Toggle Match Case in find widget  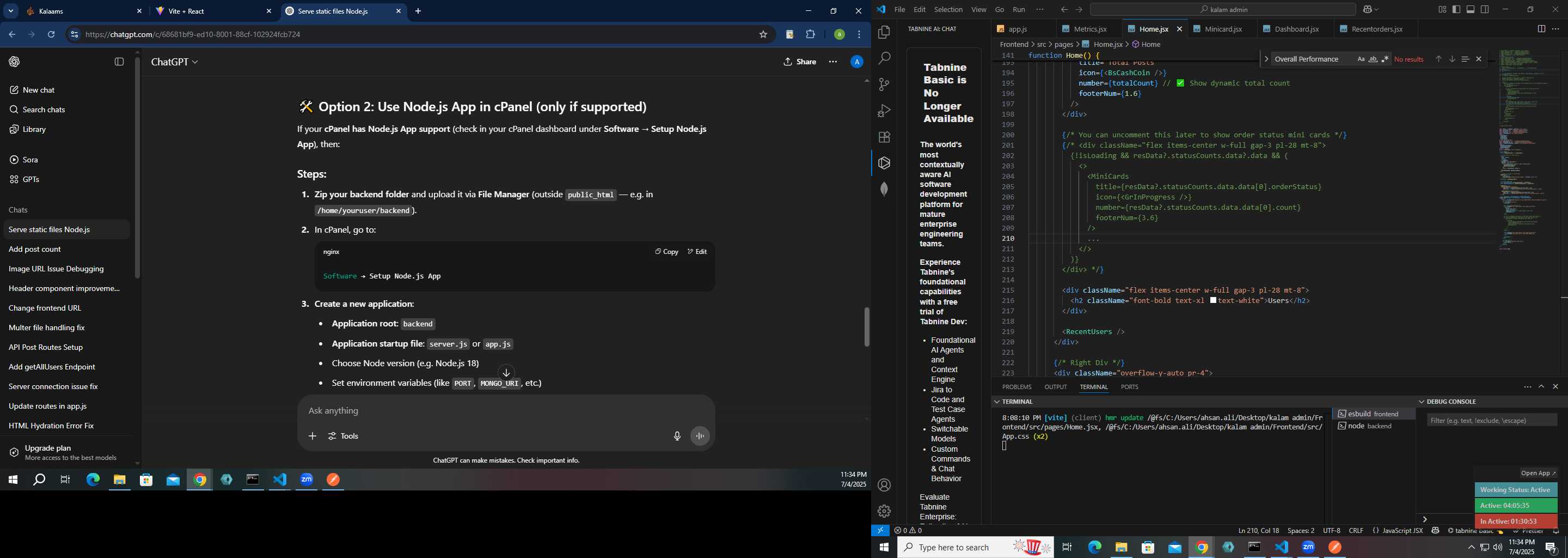point(1361,59)
